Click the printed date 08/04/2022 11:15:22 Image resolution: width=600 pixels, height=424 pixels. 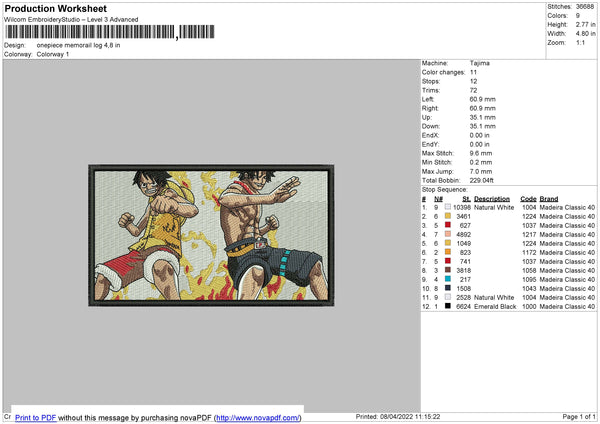click(x=410, y=416)
